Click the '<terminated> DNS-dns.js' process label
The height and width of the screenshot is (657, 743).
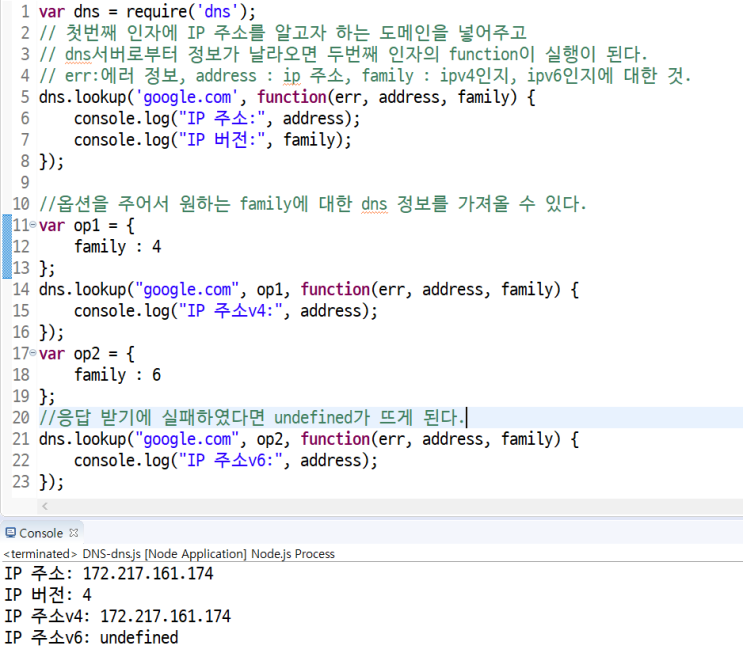click(169, 554)
